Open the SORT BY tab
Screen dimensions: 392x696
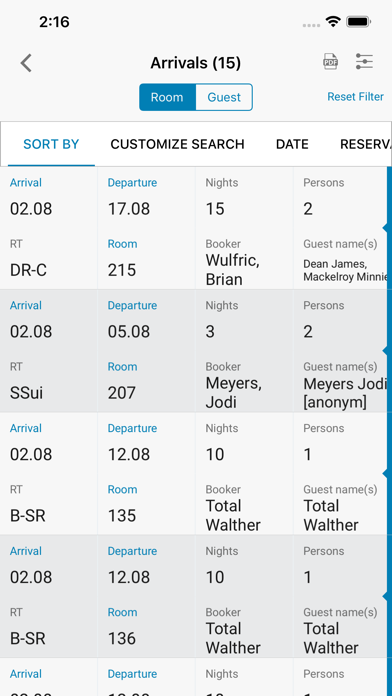pyautogui.click(x=51, y=144)
